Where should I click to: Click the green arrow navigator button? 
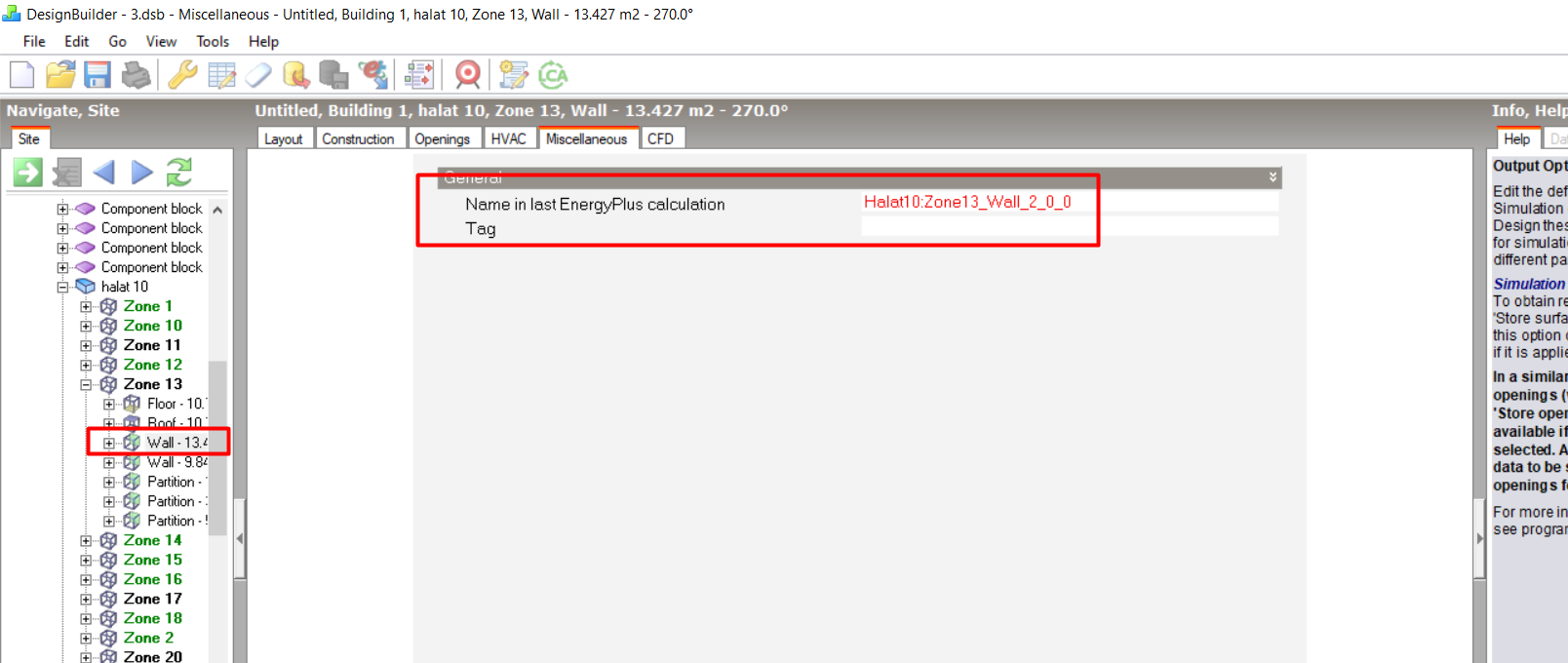[x=28, y=173]
